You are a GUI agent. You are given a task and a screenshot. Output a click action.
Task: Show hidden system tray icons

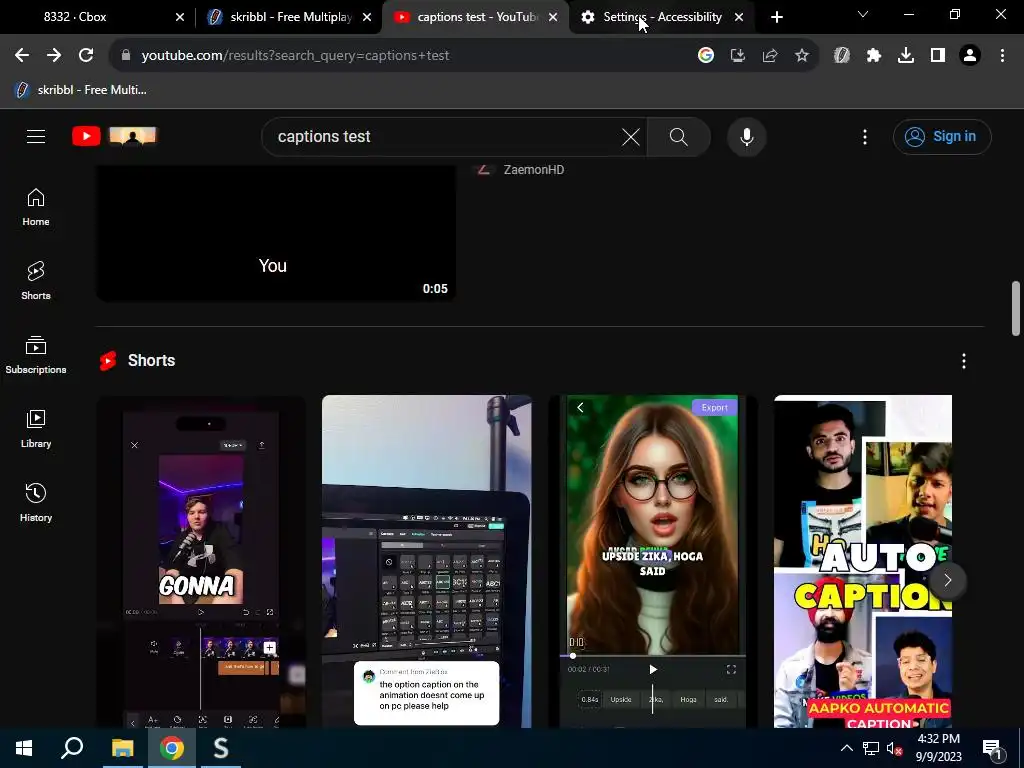coord(846,748)
